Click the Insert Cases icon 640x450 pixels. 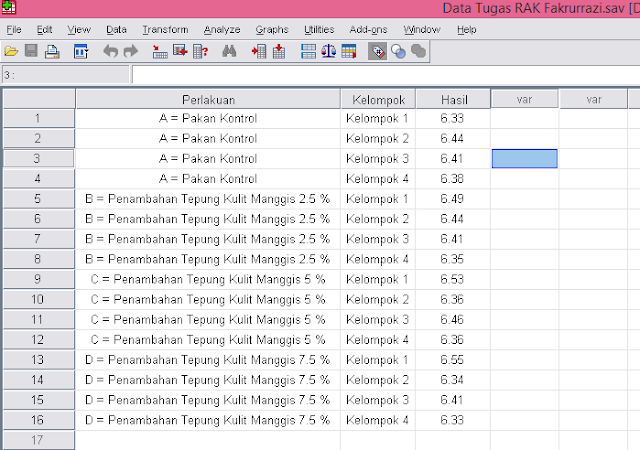point(259,51)
